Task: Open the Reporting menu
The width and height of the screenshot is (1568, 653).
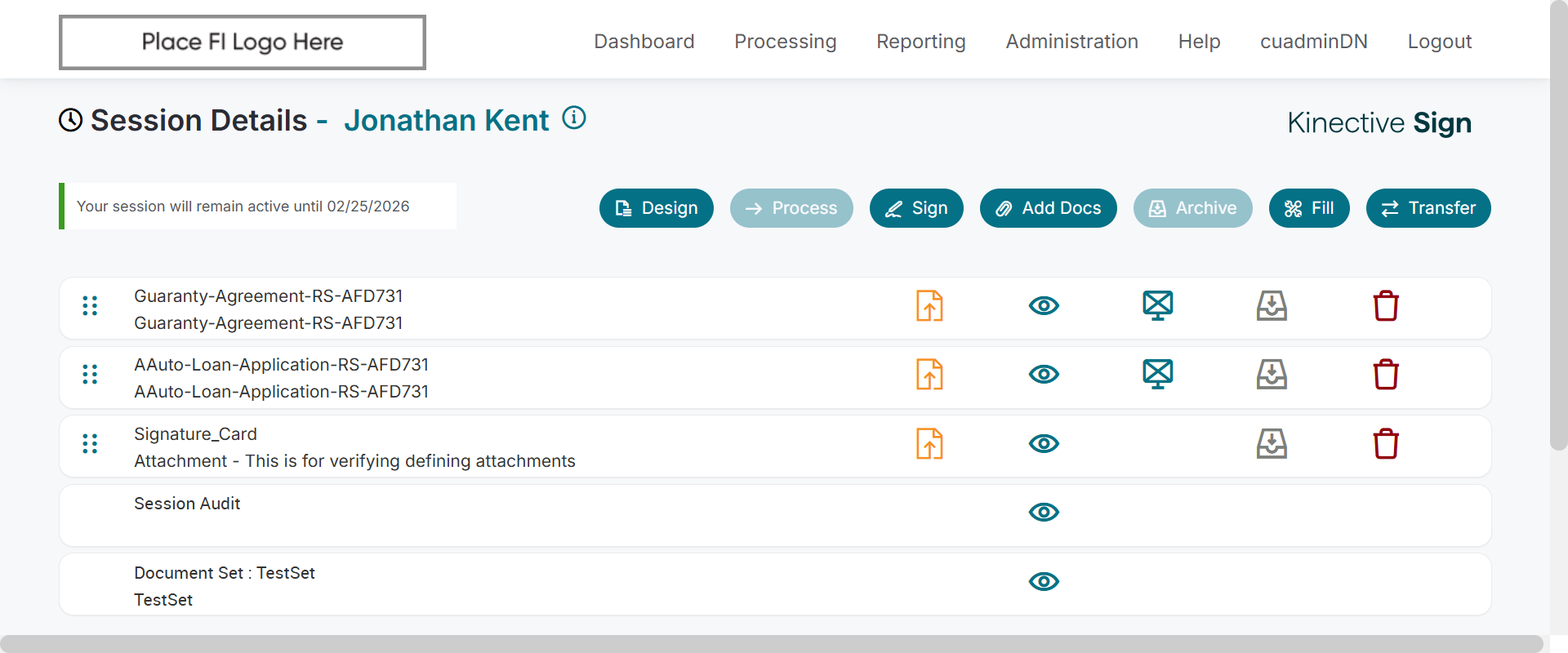Action: [x=920, y=42]
